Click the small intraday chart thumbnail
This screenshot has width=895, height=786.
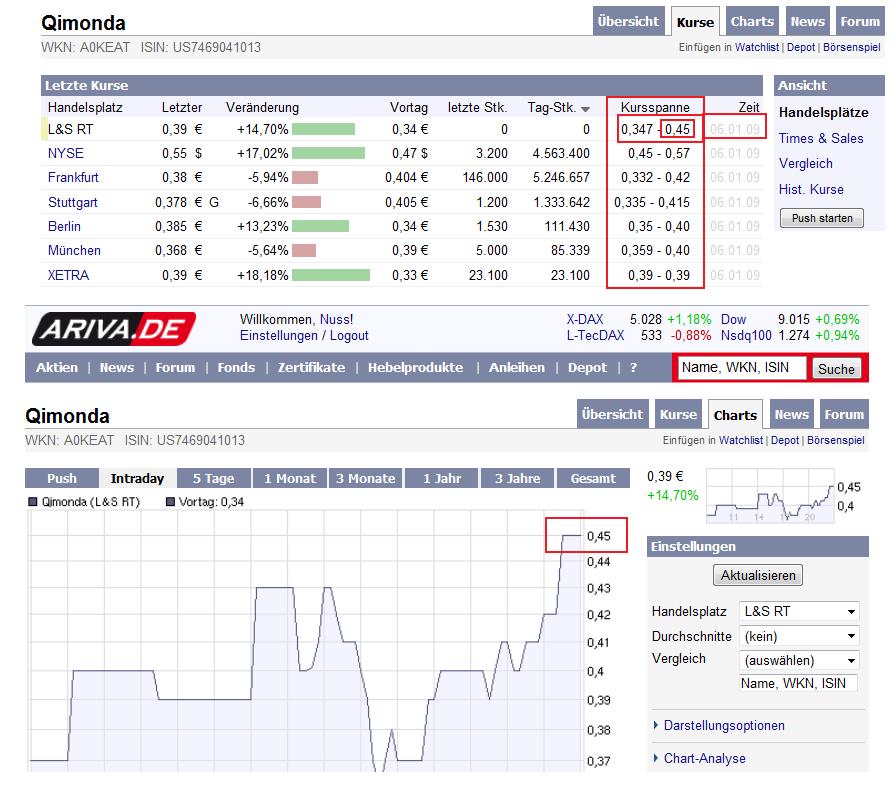771,495
